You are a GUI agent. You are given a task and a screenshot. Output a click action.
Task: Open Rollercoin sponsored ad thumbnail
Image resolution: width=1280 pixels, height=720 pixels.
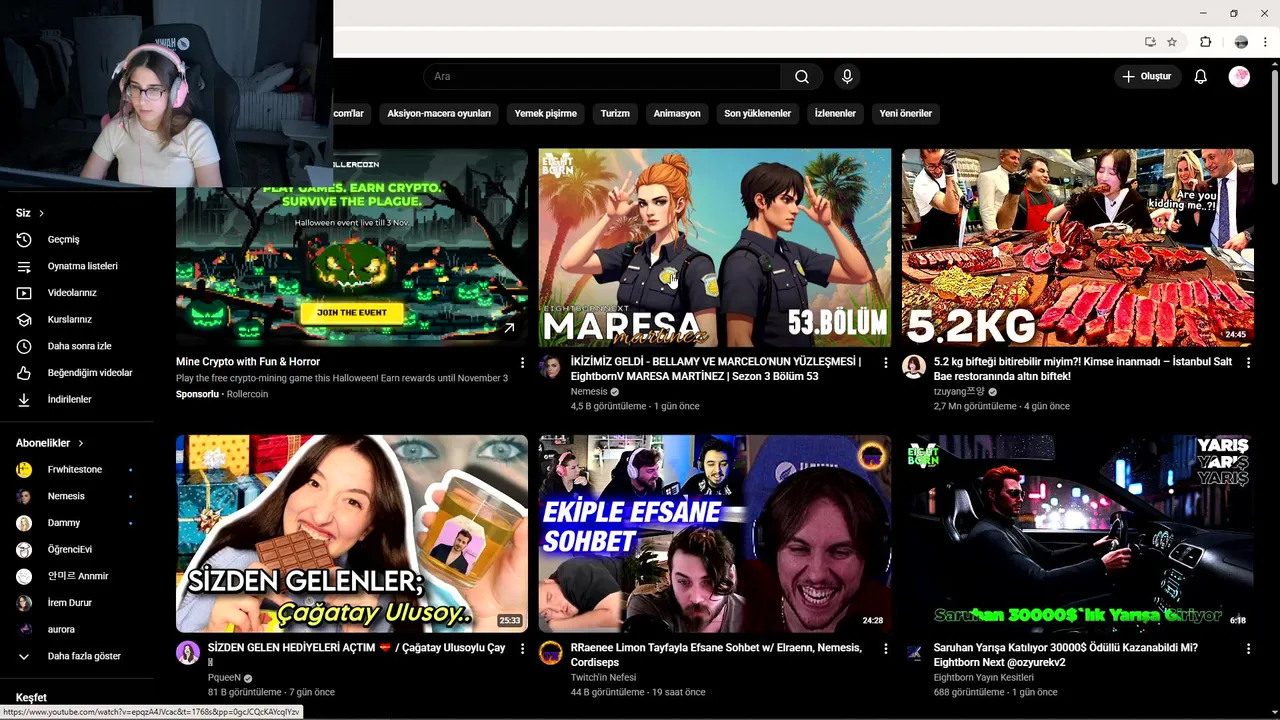(x=352, y=247)
